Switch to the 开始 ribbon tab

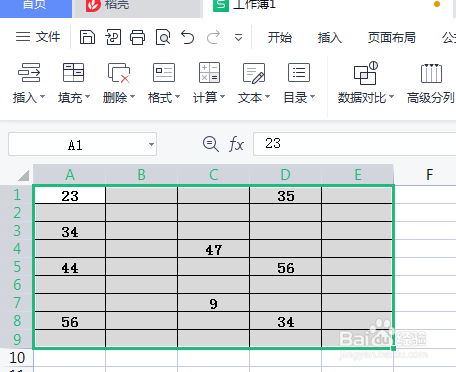click(x=280, y=37)
